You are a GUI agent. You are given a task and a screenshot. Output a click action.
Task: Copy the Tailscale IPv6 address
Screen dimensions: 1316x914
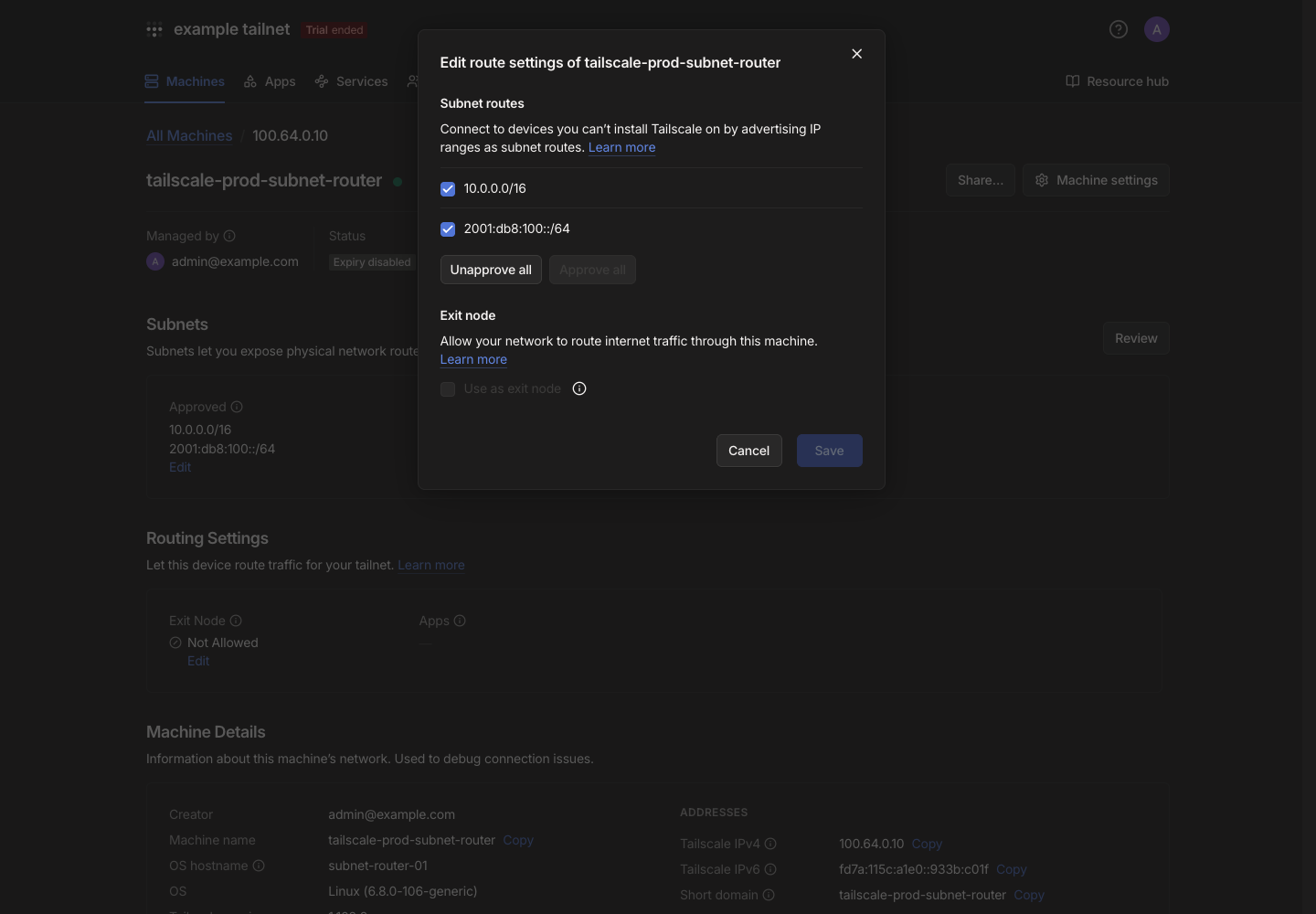tap(1012, 869)
